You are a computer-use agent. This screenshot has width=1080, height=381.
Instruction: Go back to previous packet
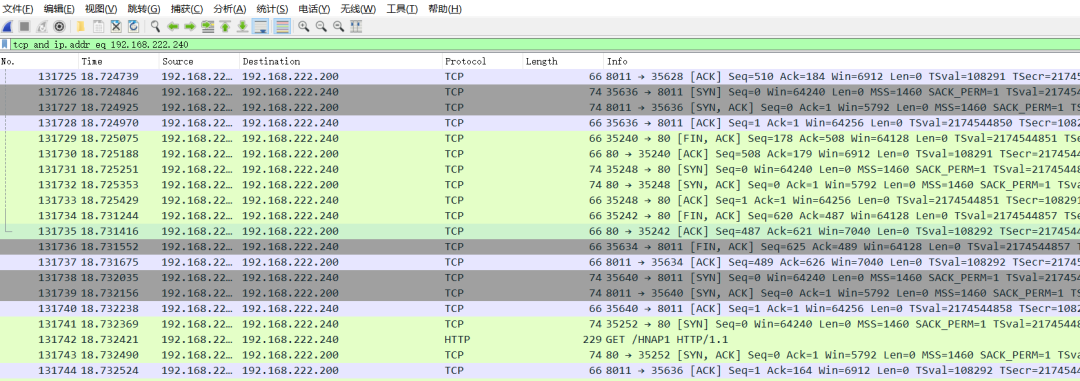point(172,26)
